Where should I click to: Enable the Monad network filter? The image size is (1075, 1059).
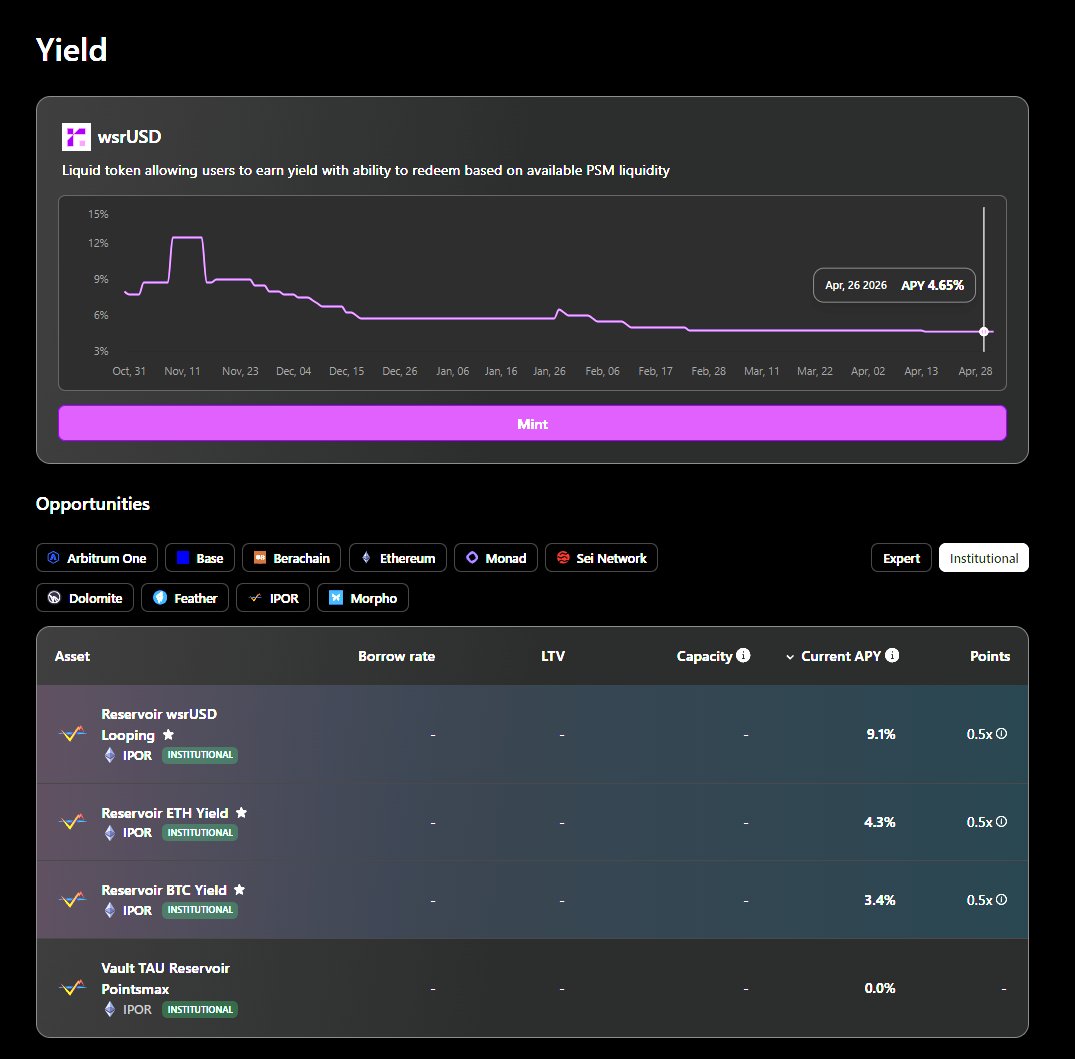coord(496,558)
